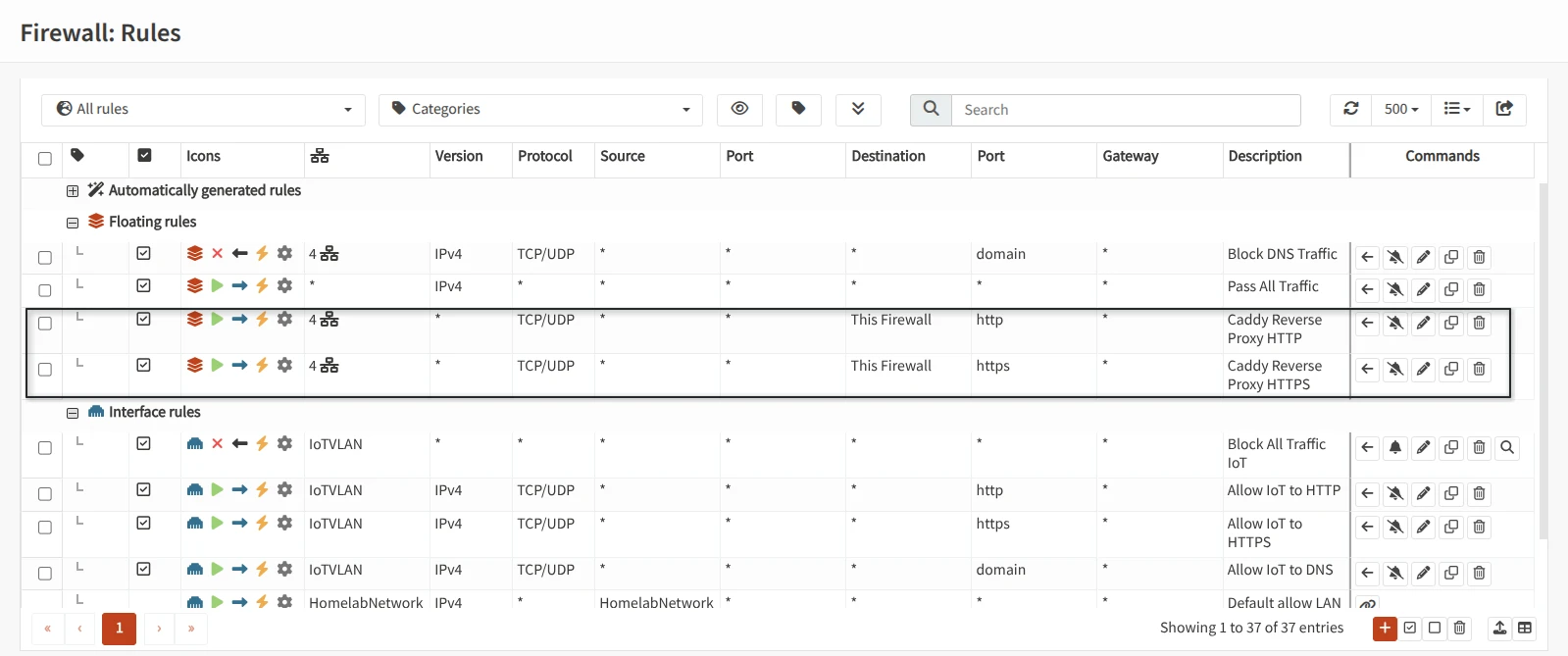Edit the Block DNS Traffic rule
Screen dimensions: 1568x656
tap(1423, 257)
